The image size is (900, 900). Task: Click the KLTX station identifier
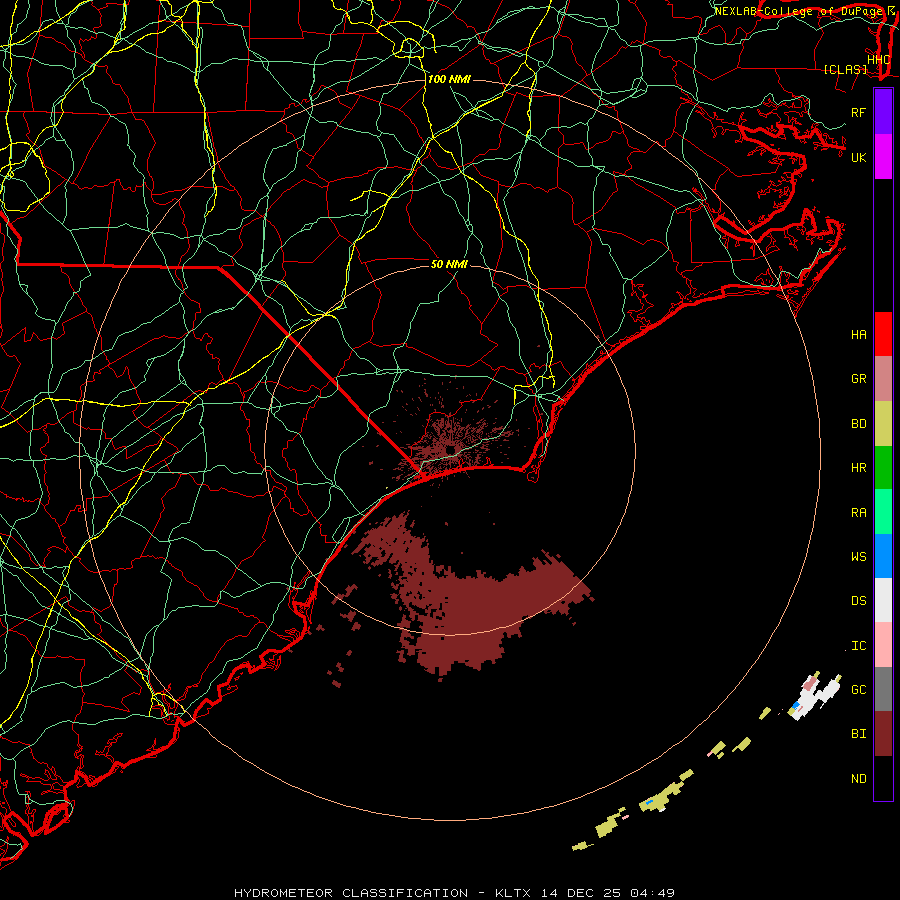513,893
